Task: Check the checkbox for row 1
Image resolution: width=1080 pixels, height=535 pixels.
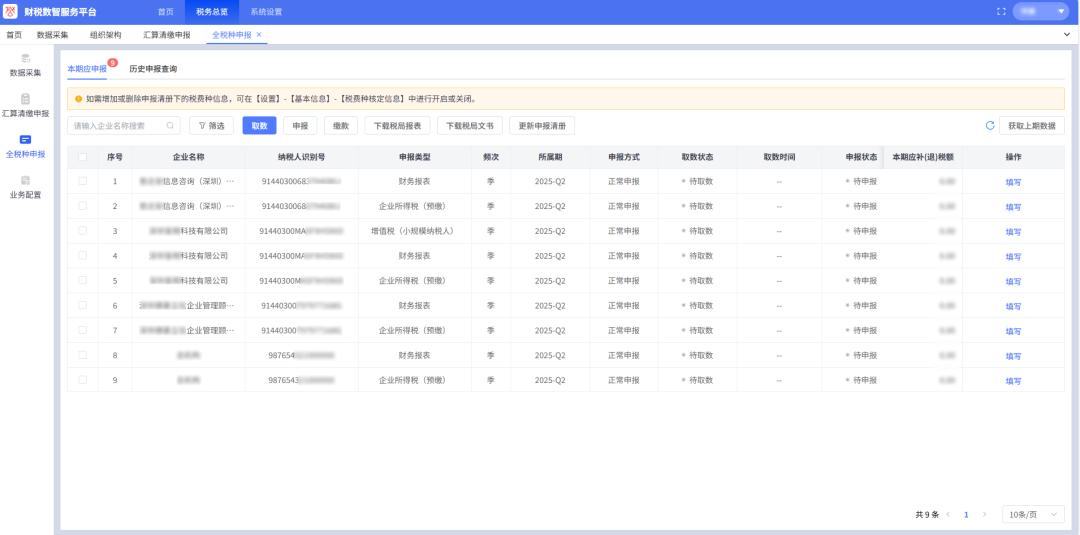Action: click(x=82, y=181)
